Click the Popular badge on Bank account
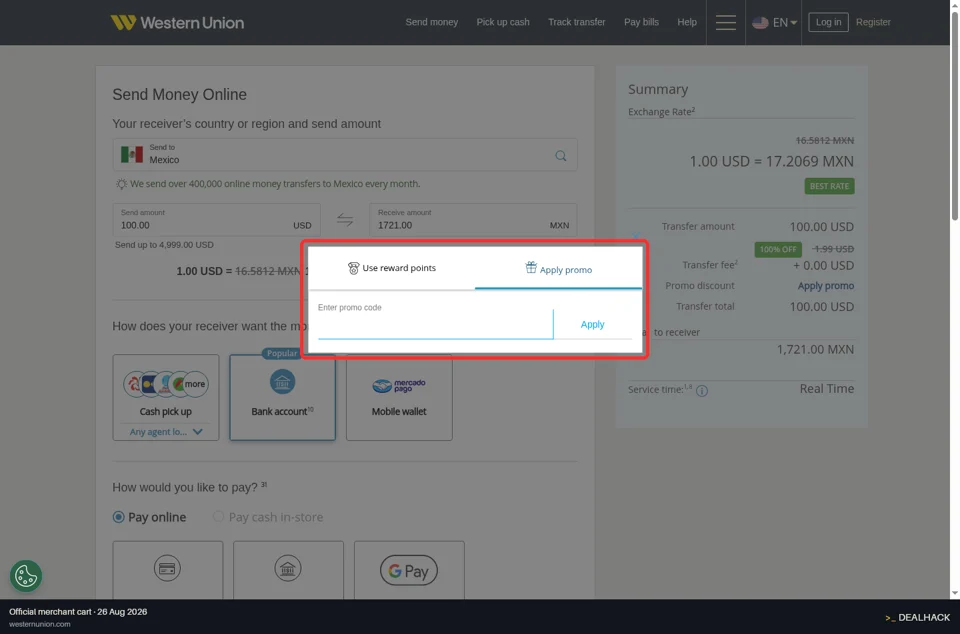The width and height of the screenshot is (960, 634). coord(282,353)
